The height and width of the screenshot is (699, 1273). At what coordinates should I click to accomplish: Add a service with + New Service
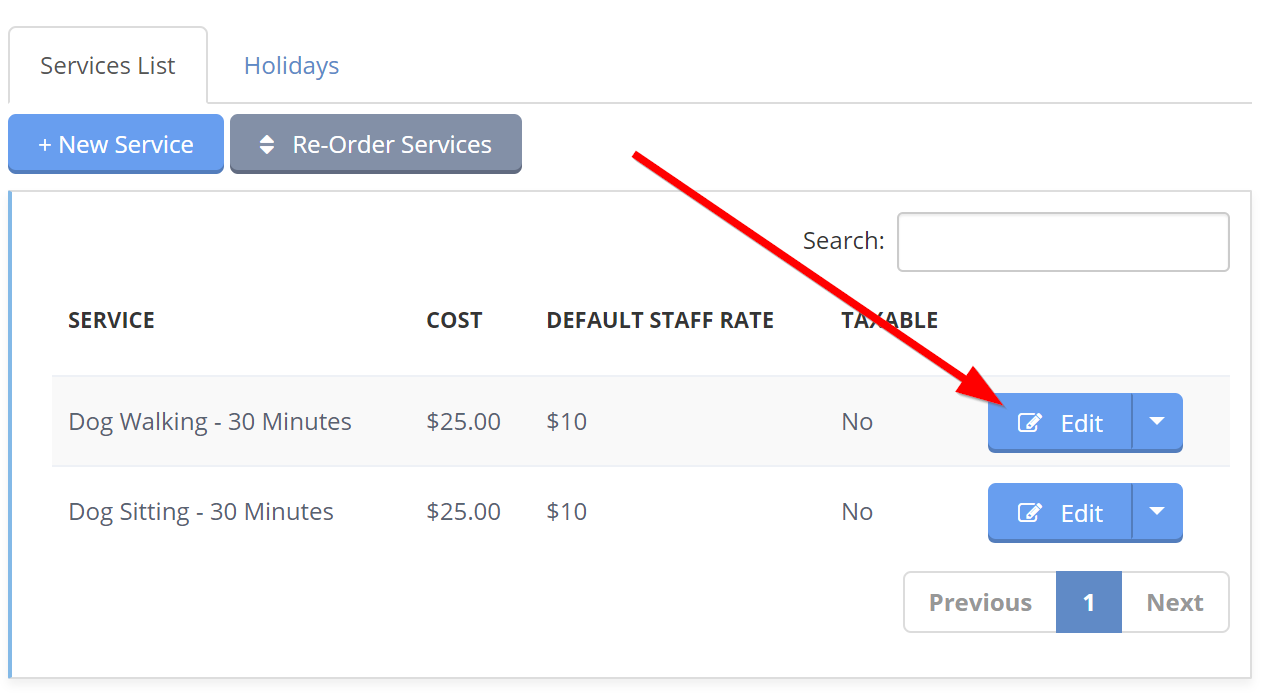pyautogui.click(x=116, y=143)
